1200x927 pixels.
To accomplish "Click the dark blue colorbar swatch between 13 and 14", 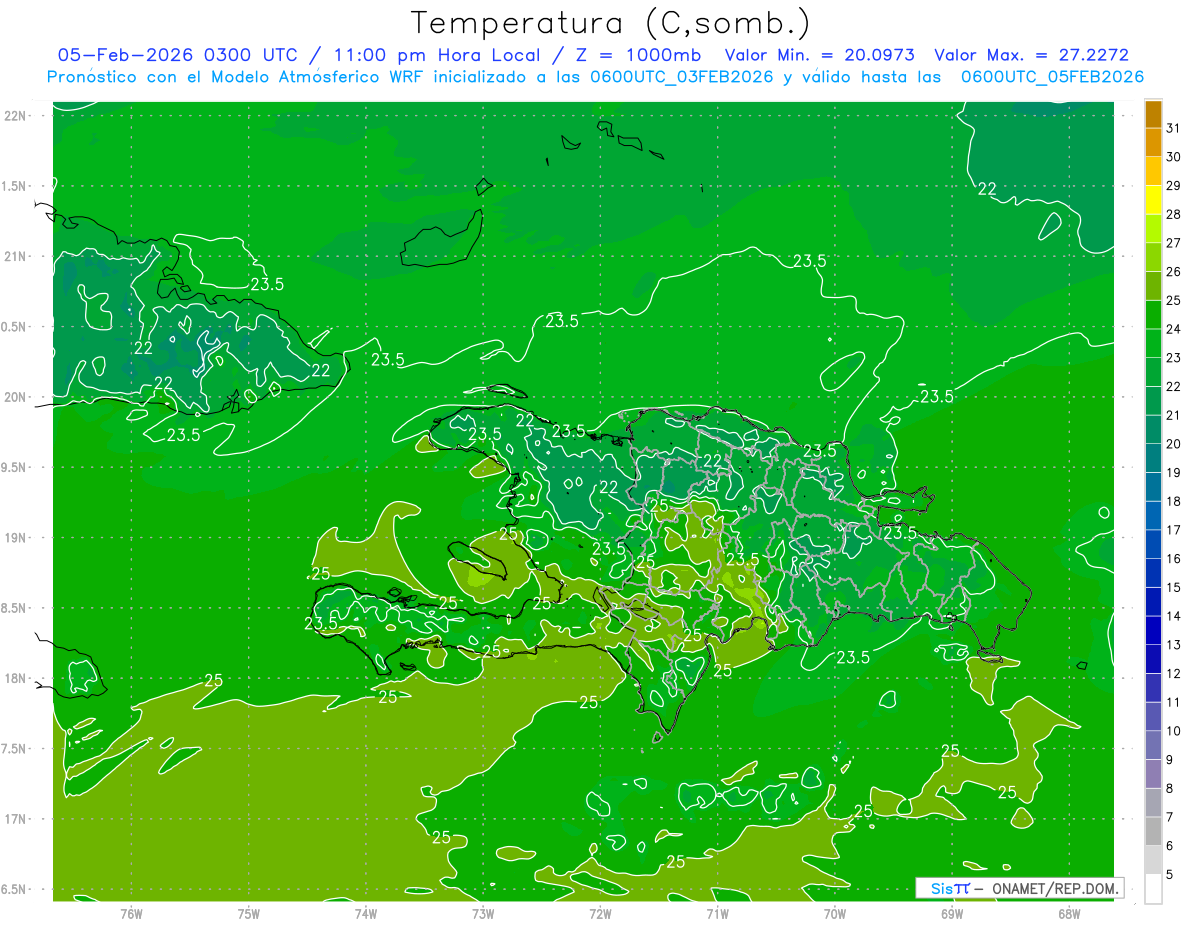I will 1153,631.
